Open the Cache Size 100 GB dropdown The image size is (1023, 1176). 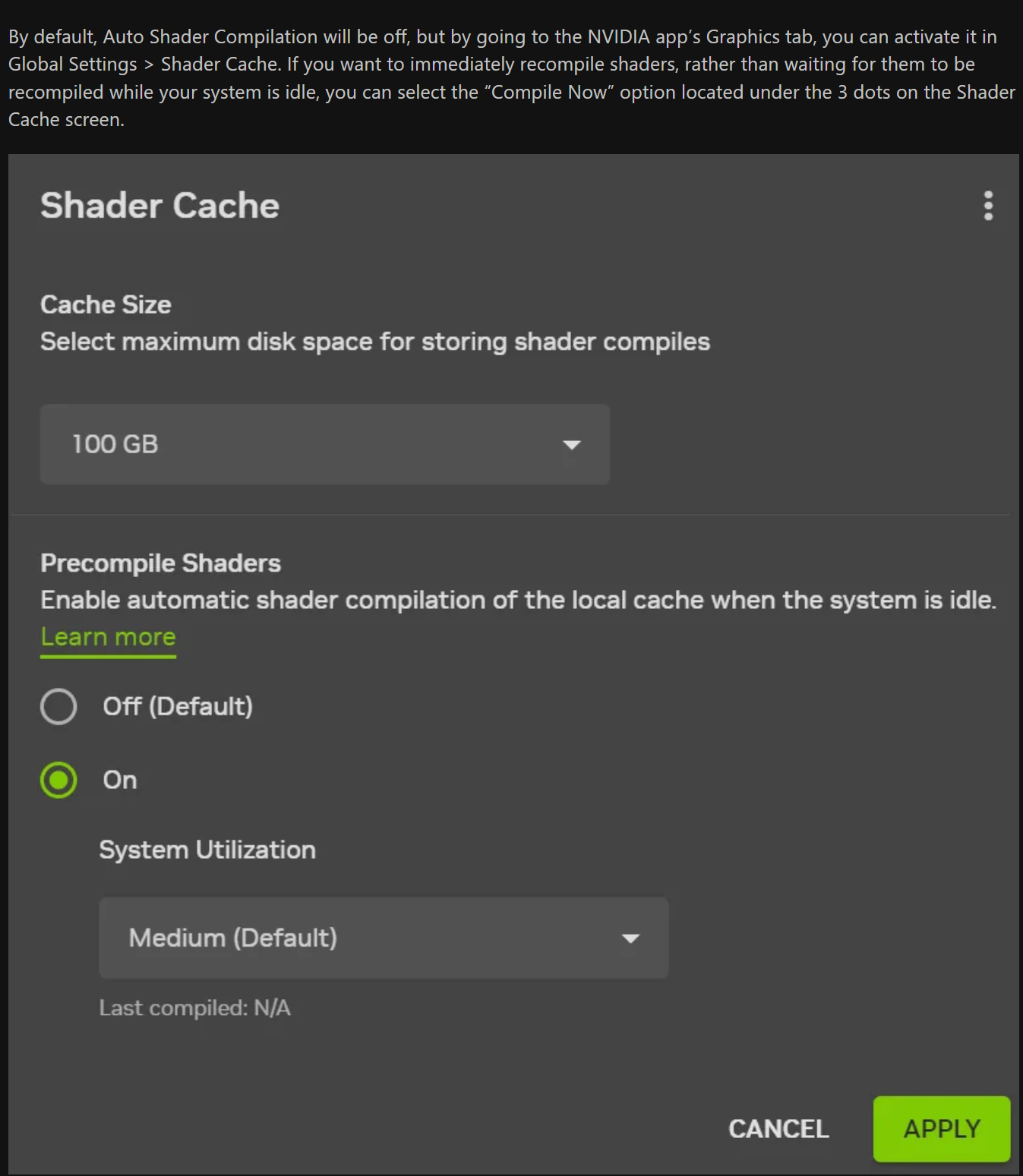pos(325,444)
